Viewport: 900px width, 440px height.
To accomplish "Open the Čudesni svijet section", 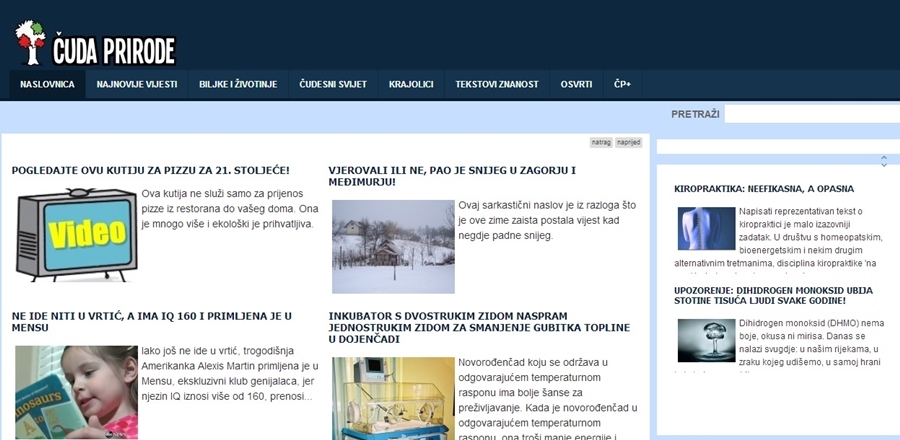I will coord(333,84).
